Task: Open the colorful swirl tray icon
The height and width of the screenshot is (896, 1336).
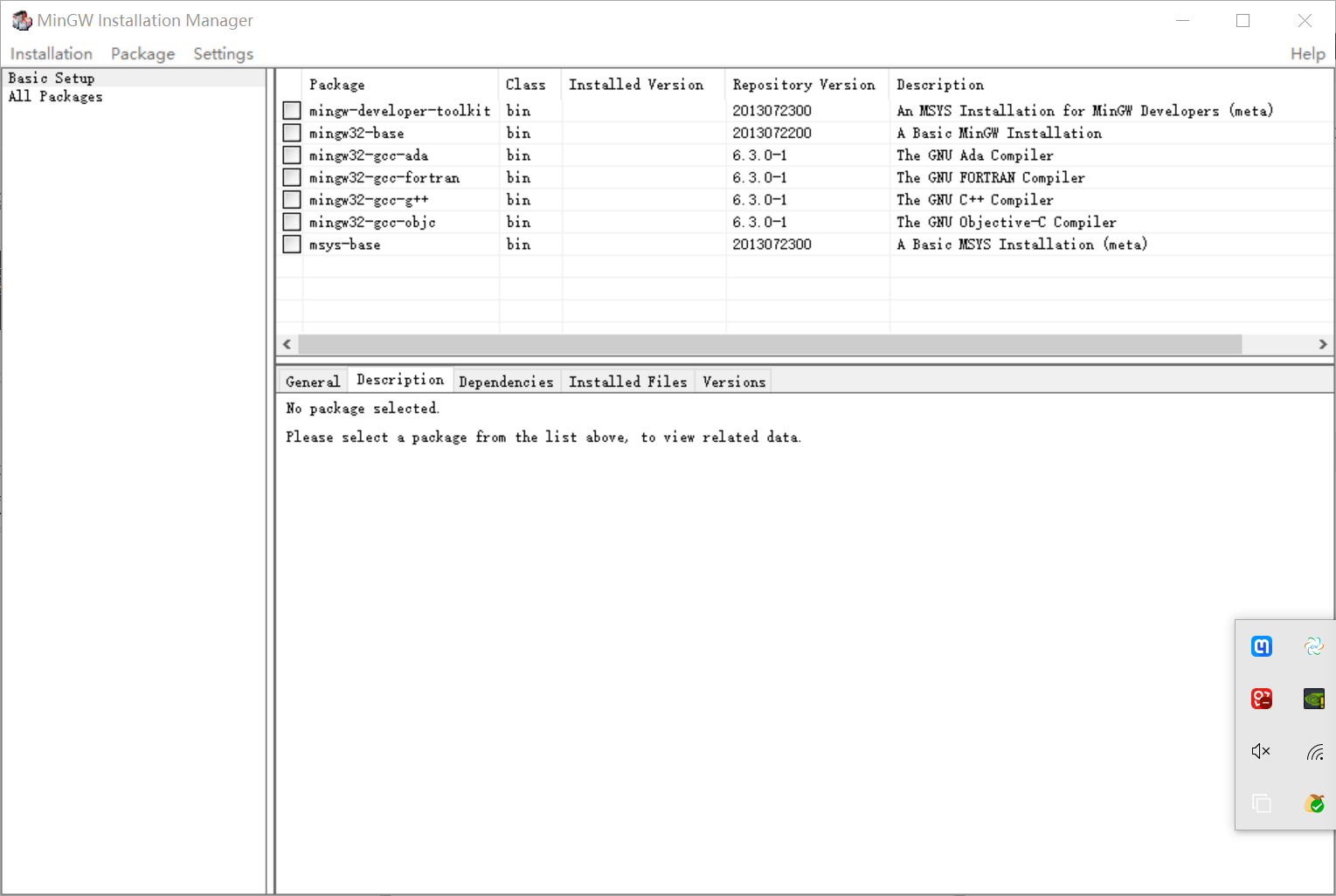Action: tap(1314, 646)
